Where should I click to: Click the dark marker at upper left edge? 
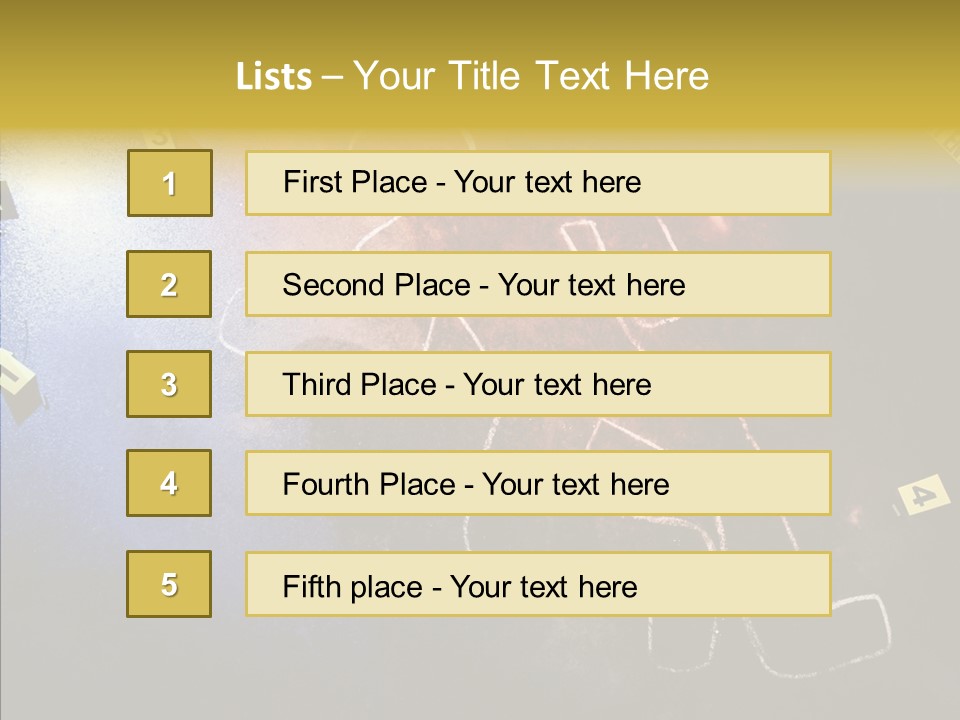point(7,200)
